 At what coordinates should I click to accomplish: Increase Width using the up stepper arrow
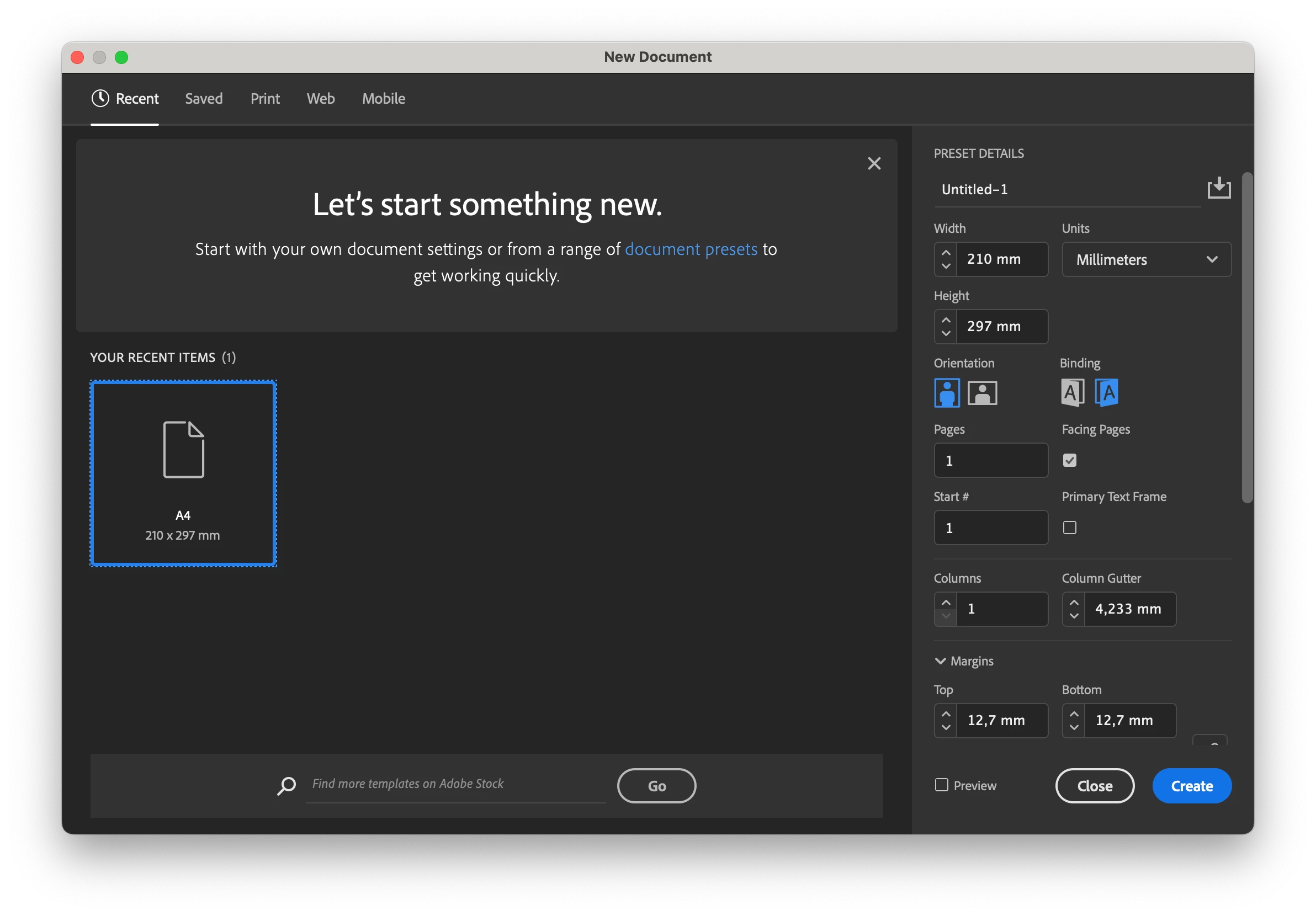coord(946,253)
